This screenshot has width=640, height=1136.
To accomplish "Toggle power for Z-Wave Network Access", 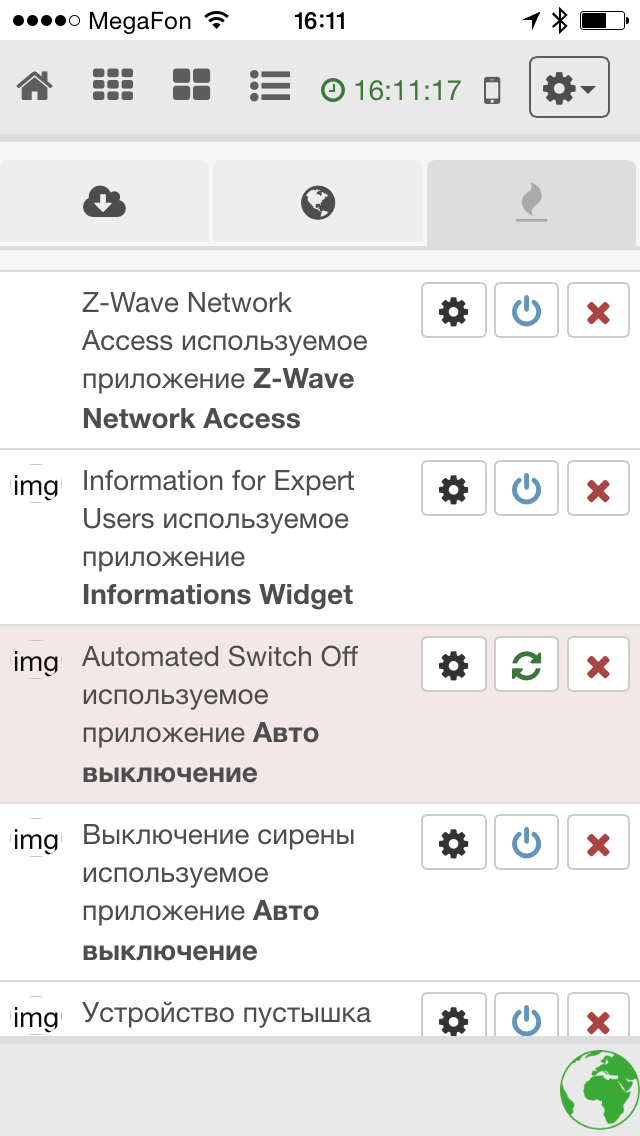I will pyautogui.click(x=526, y=313).
